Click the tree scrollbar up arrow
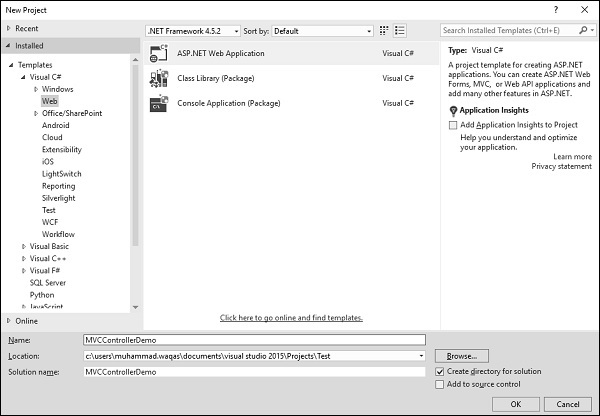 (135, 60)
